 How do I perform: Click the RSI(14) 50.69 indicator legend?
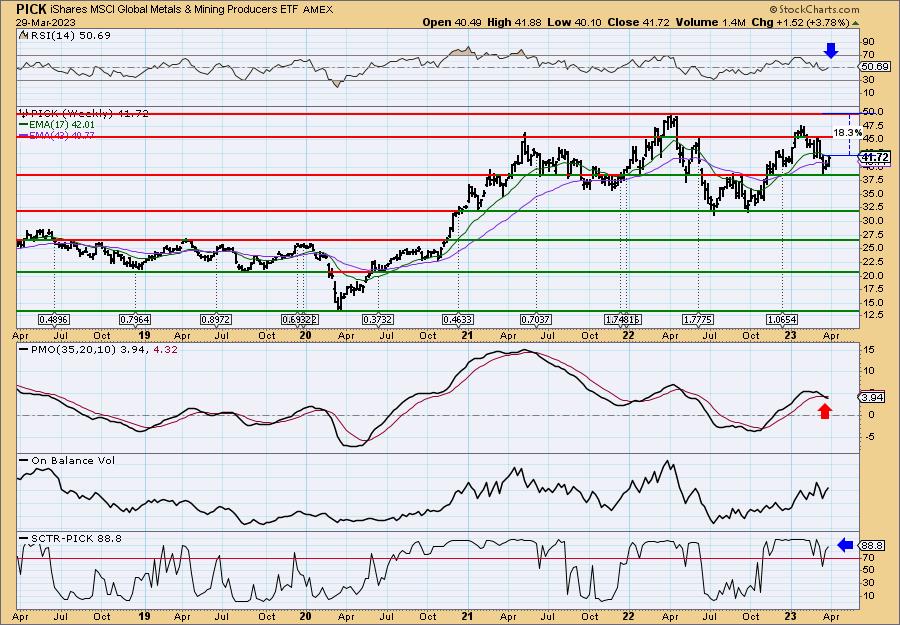pyautogui.click(x=64, y=36)
